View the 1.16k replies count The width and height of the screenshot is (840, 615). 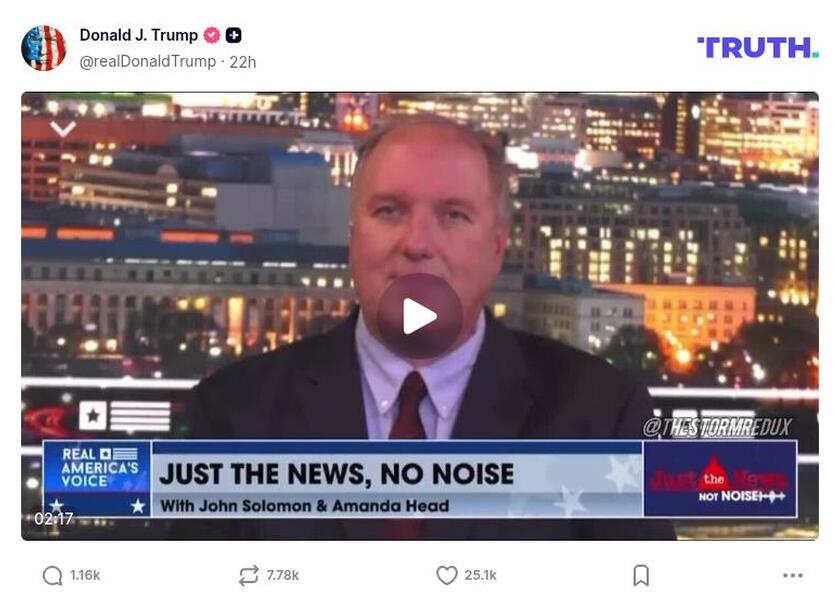point(85,575)
